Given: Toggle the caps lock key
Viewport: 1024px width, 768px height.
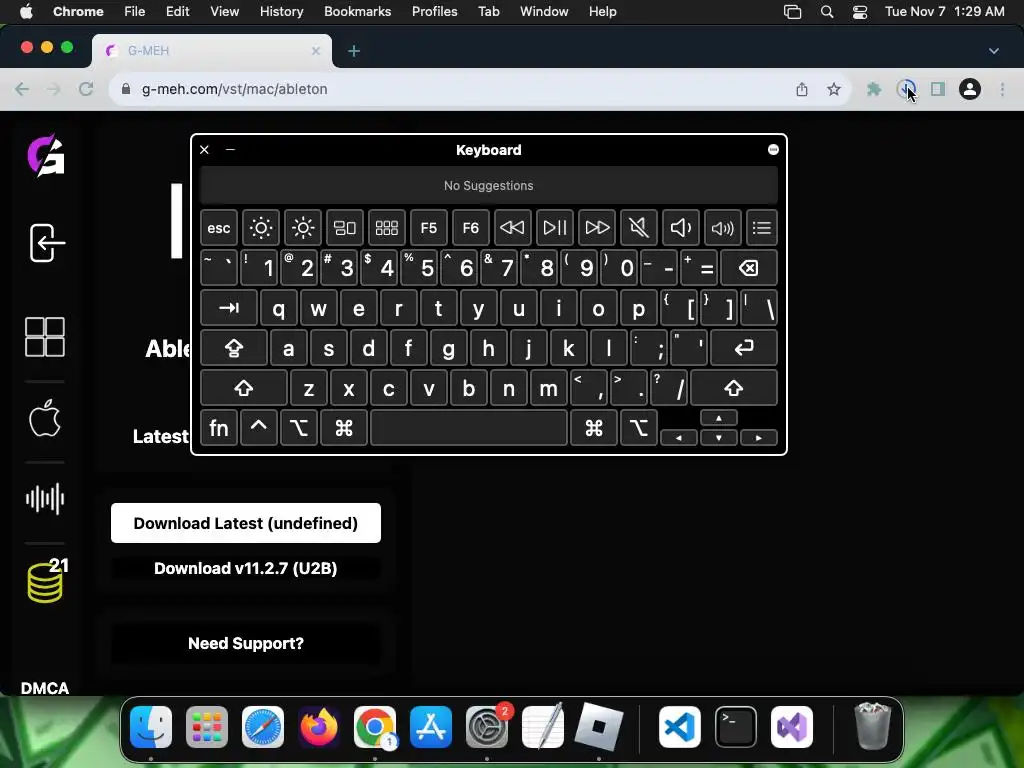Looking at the screenshot, I should [x=234, y=348].
